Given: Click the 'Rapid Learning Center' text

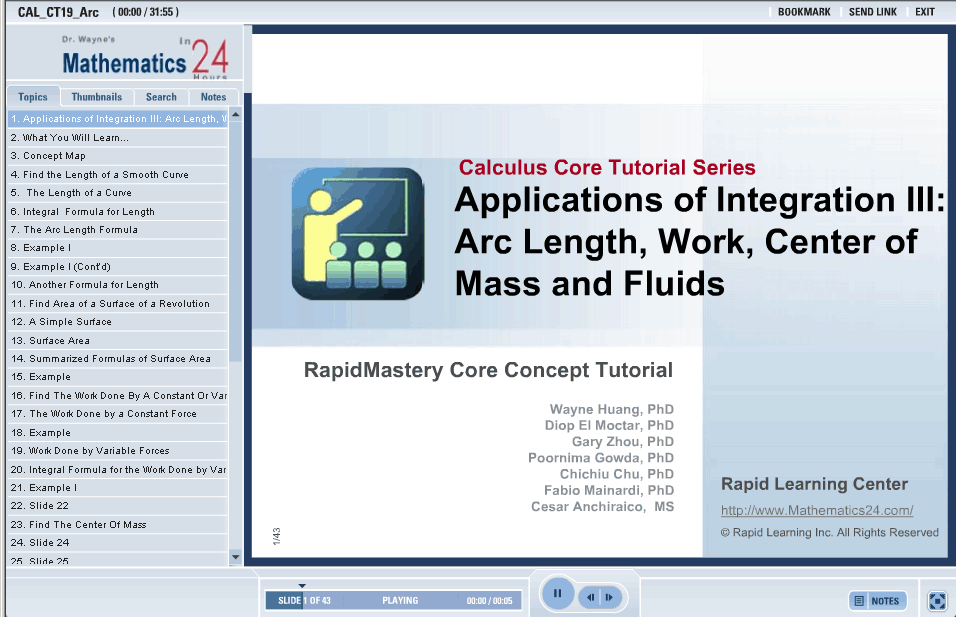Looking at the screenshot, I should [x=815, y=484].
